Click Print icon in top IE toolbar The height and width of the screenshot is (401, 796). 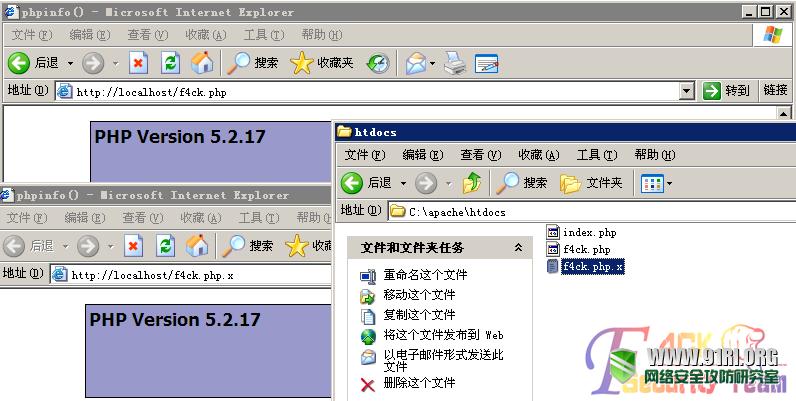455,63
